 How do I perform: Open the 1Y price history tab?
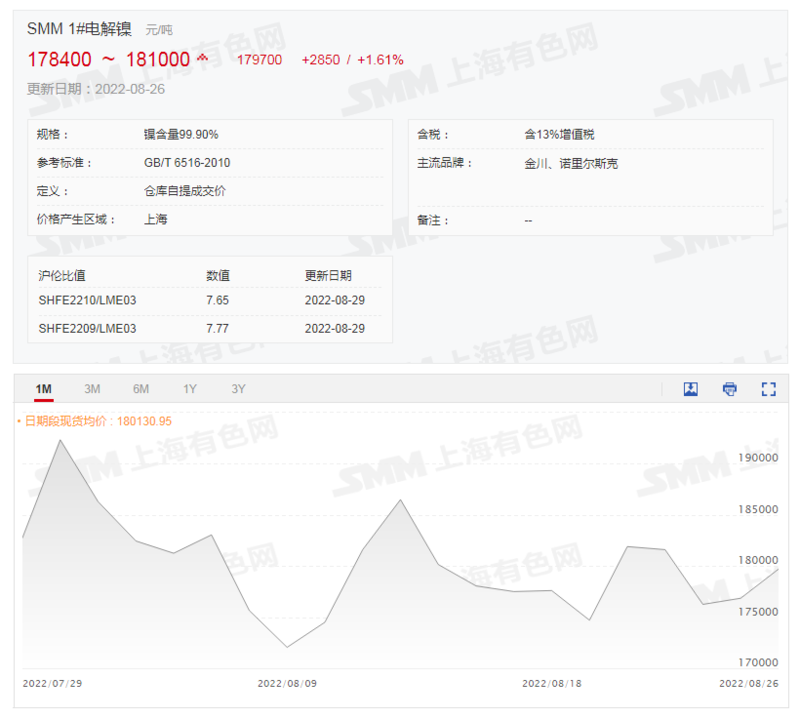click(x=189, y=388)
